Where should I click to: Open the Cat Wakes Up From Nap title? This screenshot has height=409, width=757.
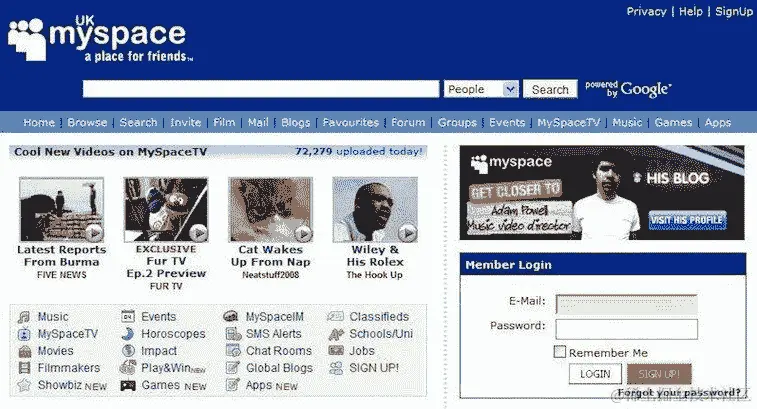click(270, 256)
